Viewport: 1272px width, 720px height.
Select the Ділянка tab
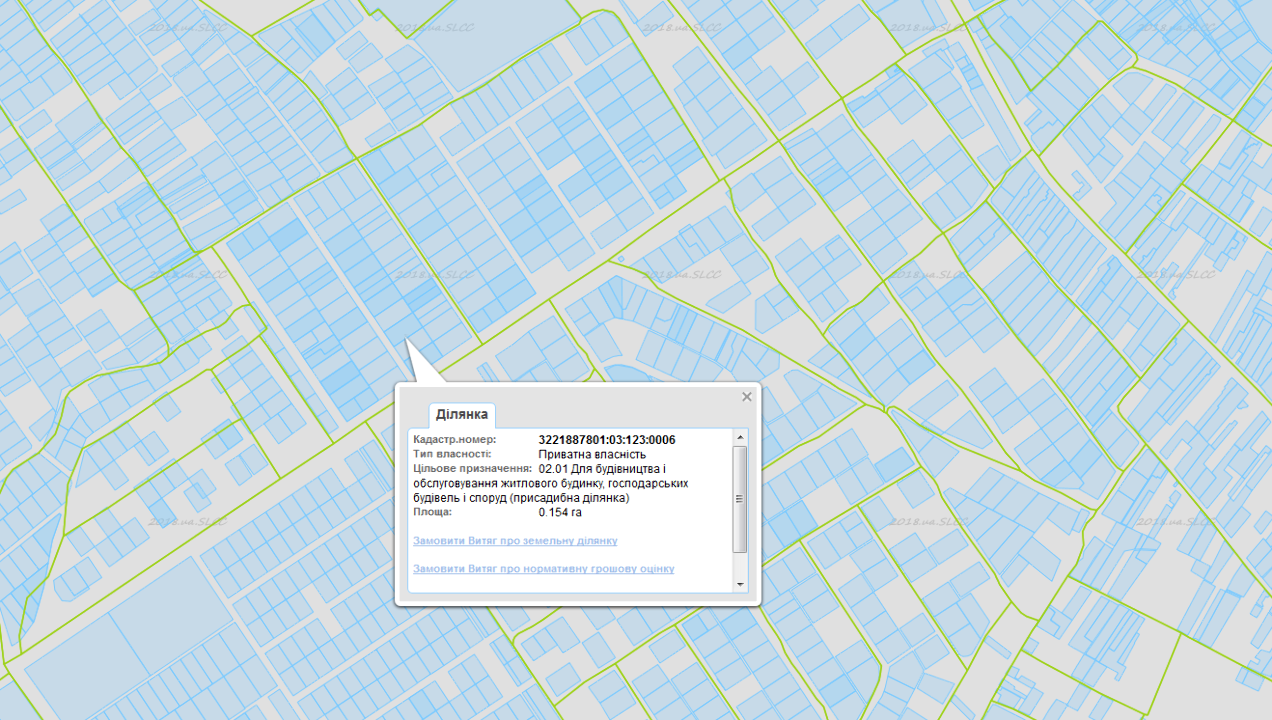(462, 414)
